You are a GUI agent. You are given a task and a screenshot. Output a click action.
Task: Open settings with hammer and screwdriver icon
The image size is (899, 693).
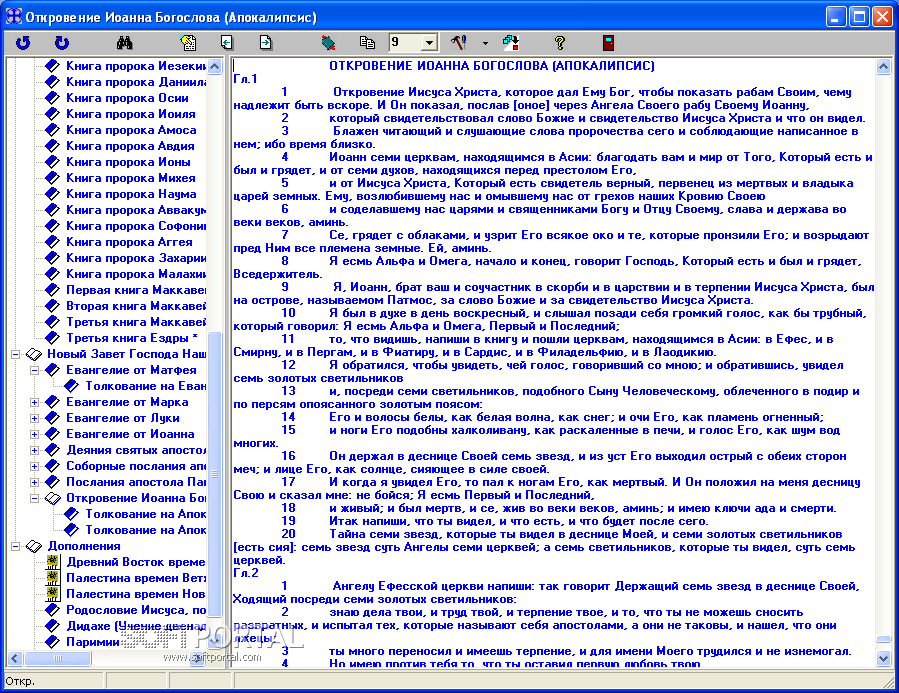[458, 42]
